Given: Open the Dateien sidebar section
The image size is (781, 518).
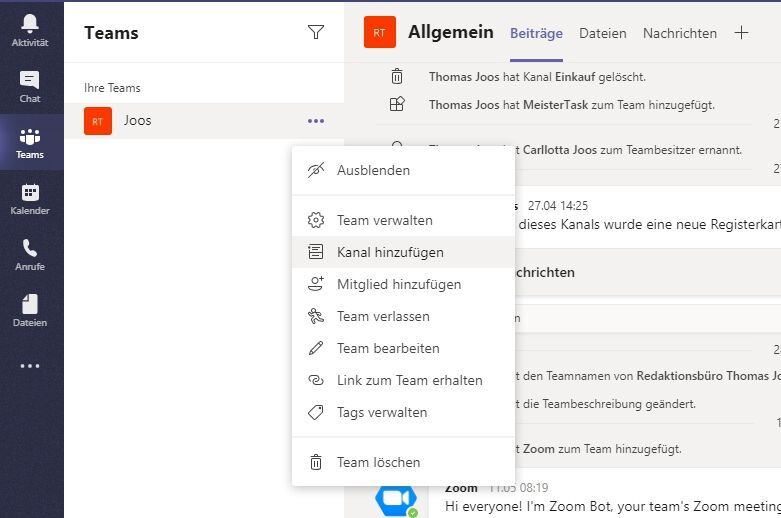Looking at the screenshot, I should pyautogui.click(x=30, y=310).
